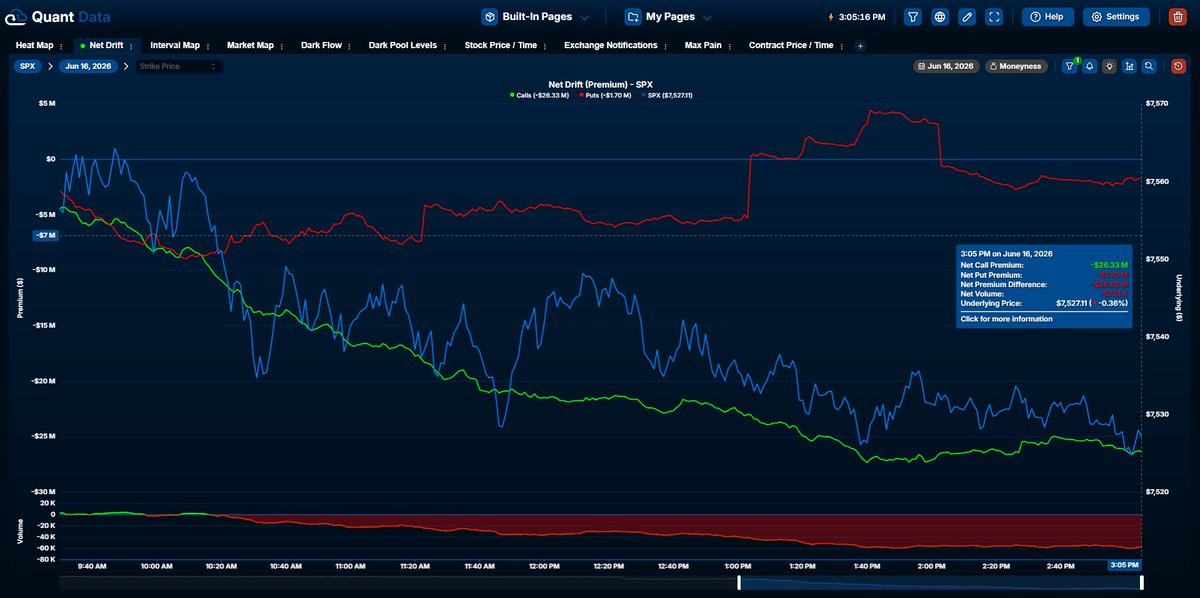Toggle the Calls series in legend
Viewport: 1200px width, 598px height.
point(539,95)
